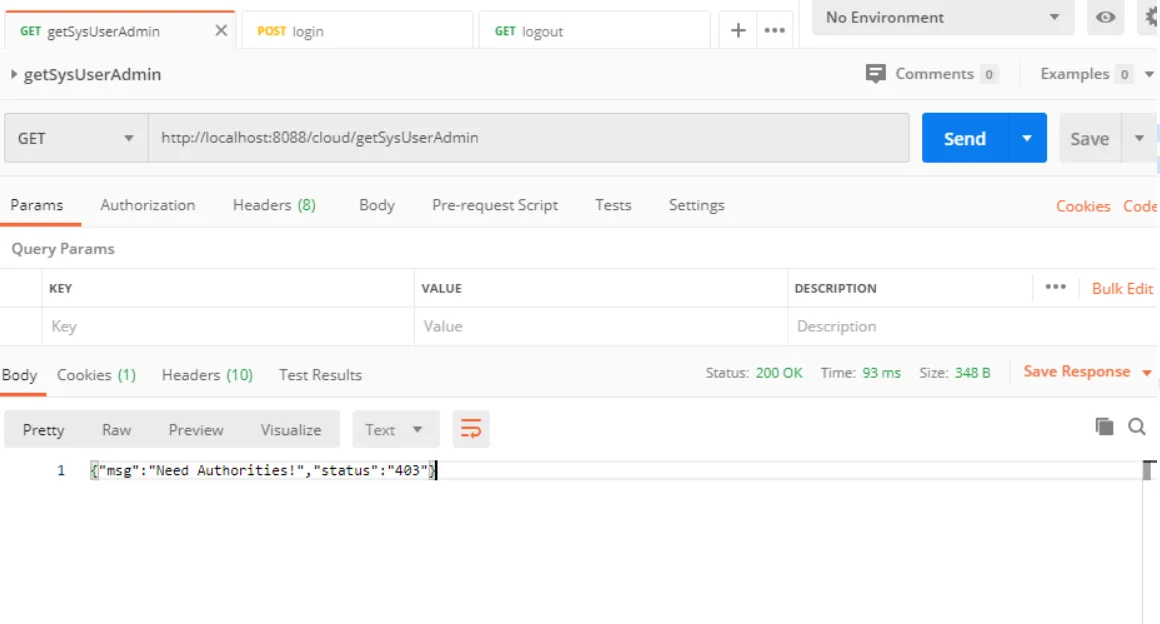1160x624 pixels.
Task: Click the query param Key field
Action: pyautogui.click(x=228, y=326)
